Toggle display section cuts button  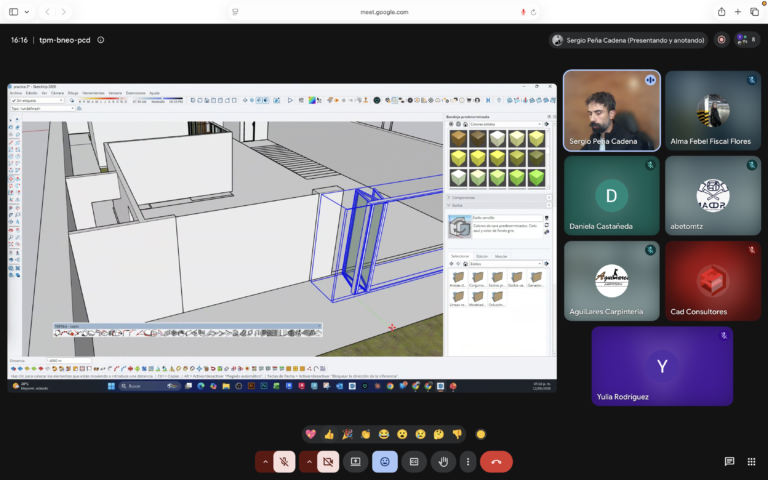point(259,100)
